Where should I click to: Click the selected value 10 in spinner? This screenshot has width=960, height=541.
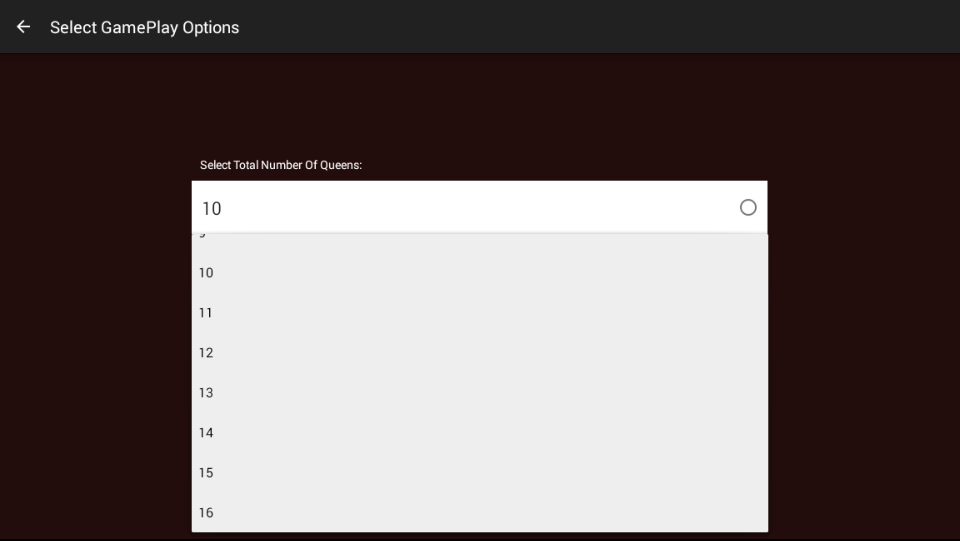click(x=212, y=208)
